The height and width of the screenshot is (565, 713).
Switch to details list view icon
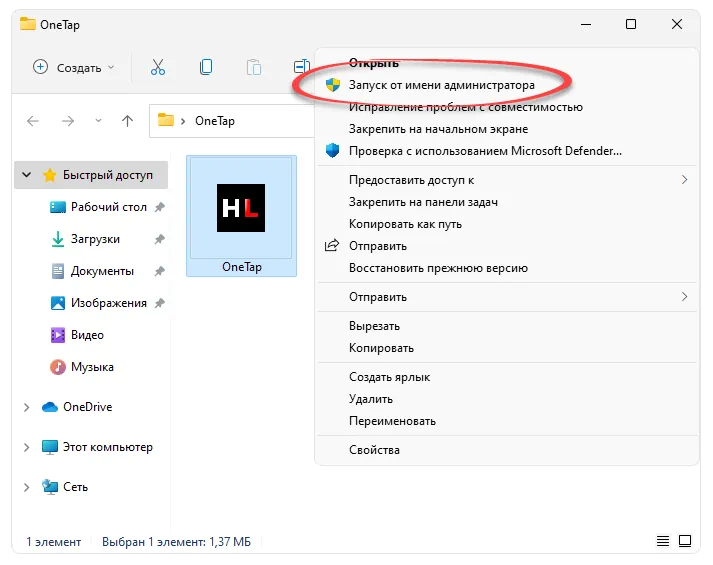[663, 541]
